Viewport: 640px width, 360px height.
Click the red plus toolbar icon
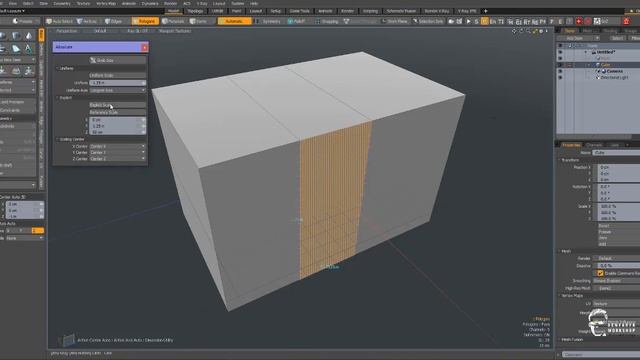579,21
